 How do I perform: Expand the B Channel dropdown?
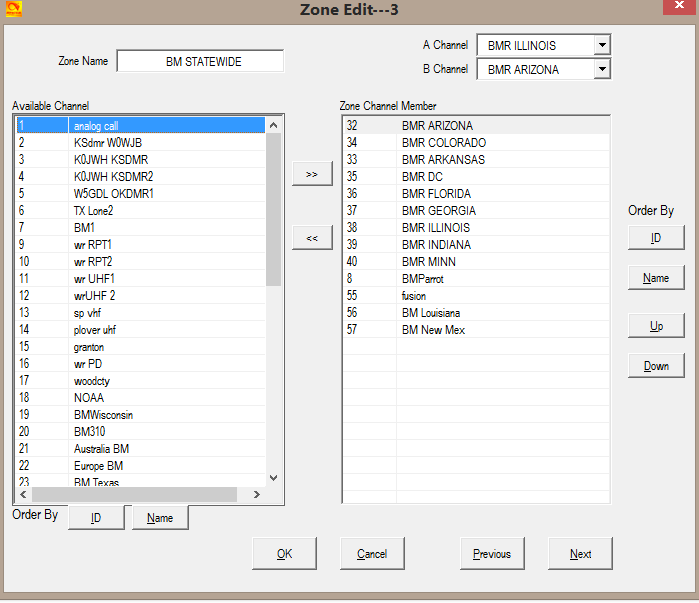[x=600, y=69]
